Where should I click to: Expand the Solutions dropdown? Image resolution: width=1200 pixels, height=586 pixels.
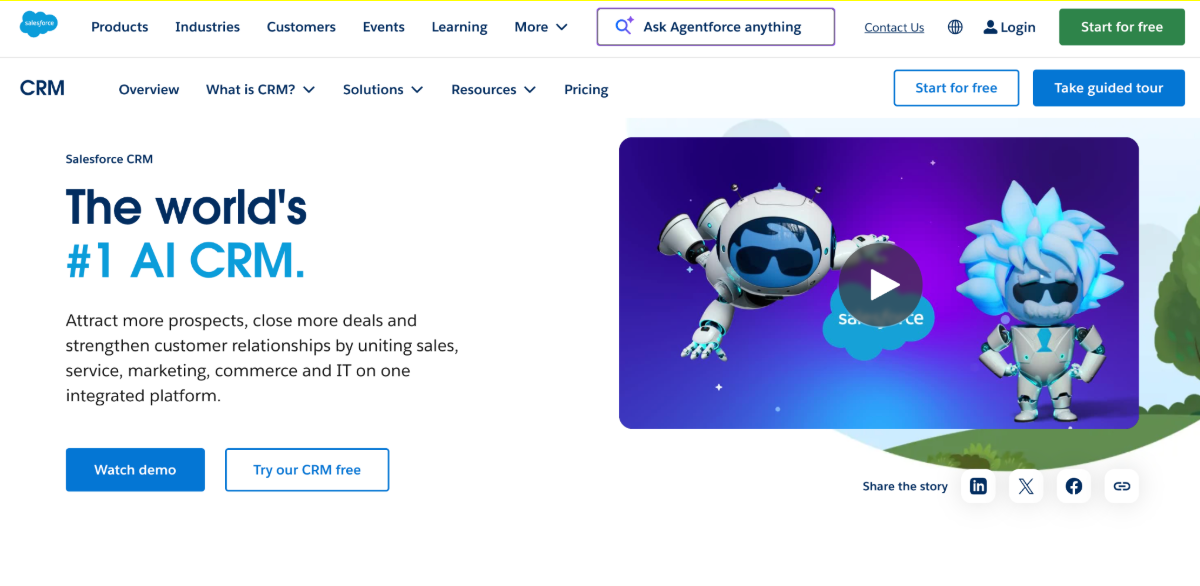[383, 89]
